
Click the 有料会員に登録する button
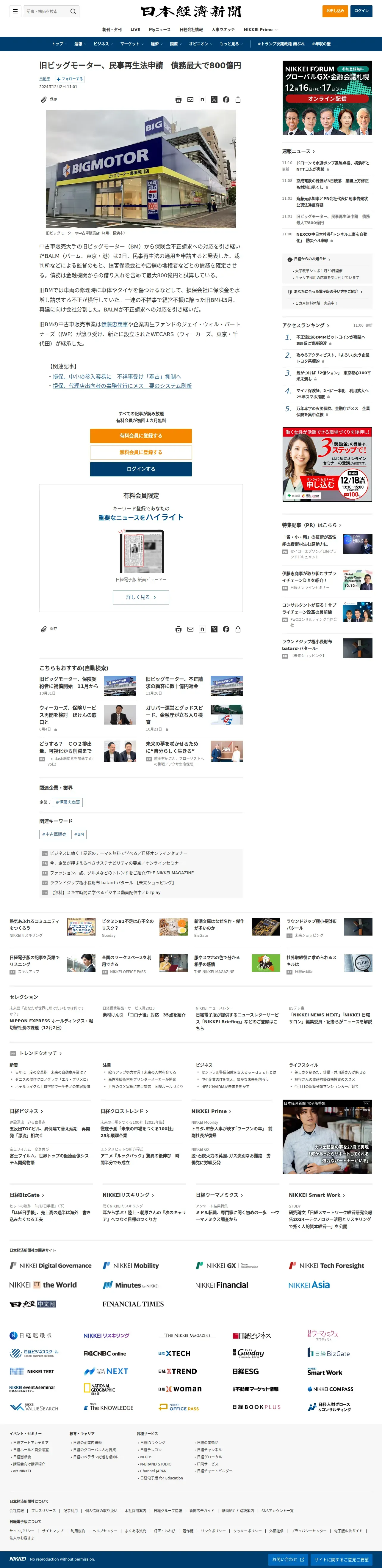141,436
